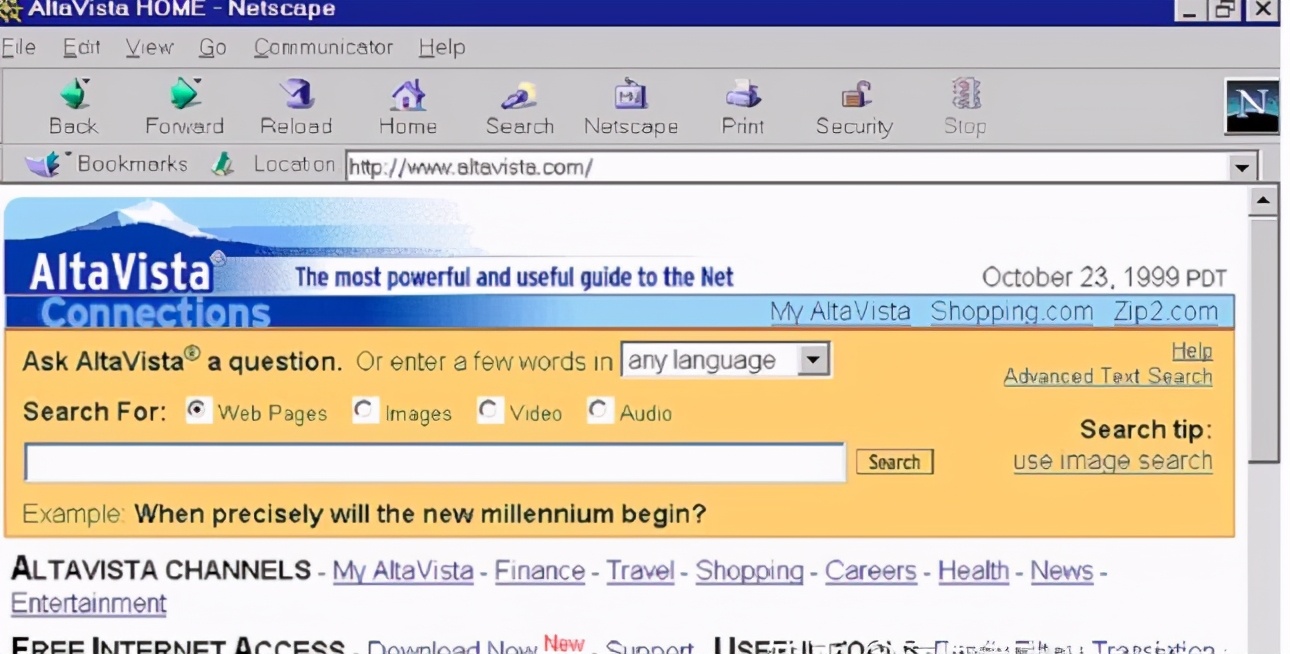Click the October 23, 1999 date text

(x=1105, y=277)
